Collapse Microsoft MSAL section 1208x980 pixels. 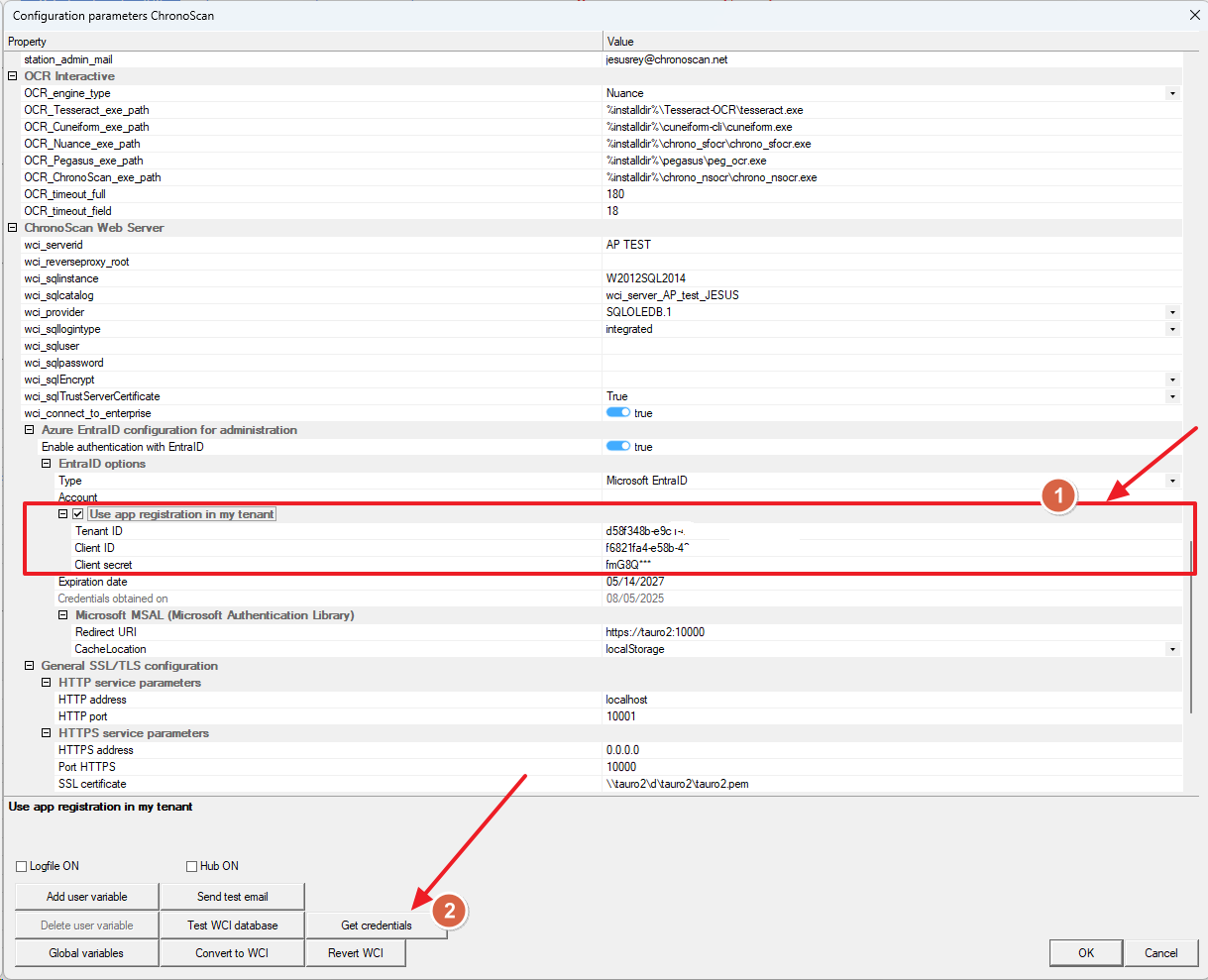tap(63, 615)
